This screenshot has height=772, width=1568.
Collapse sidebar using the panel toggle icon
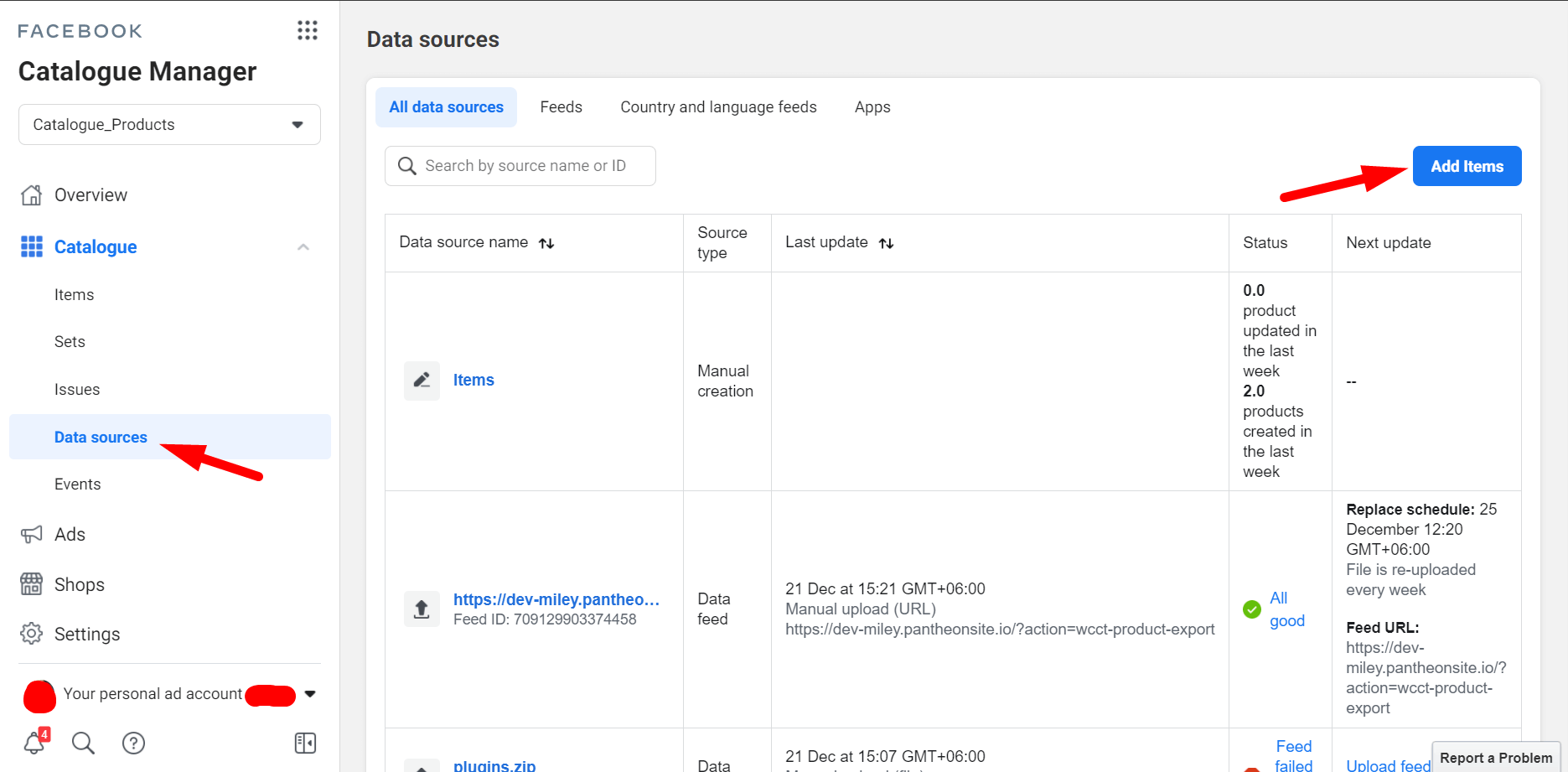pyautogui.click(x=305, y=743)
